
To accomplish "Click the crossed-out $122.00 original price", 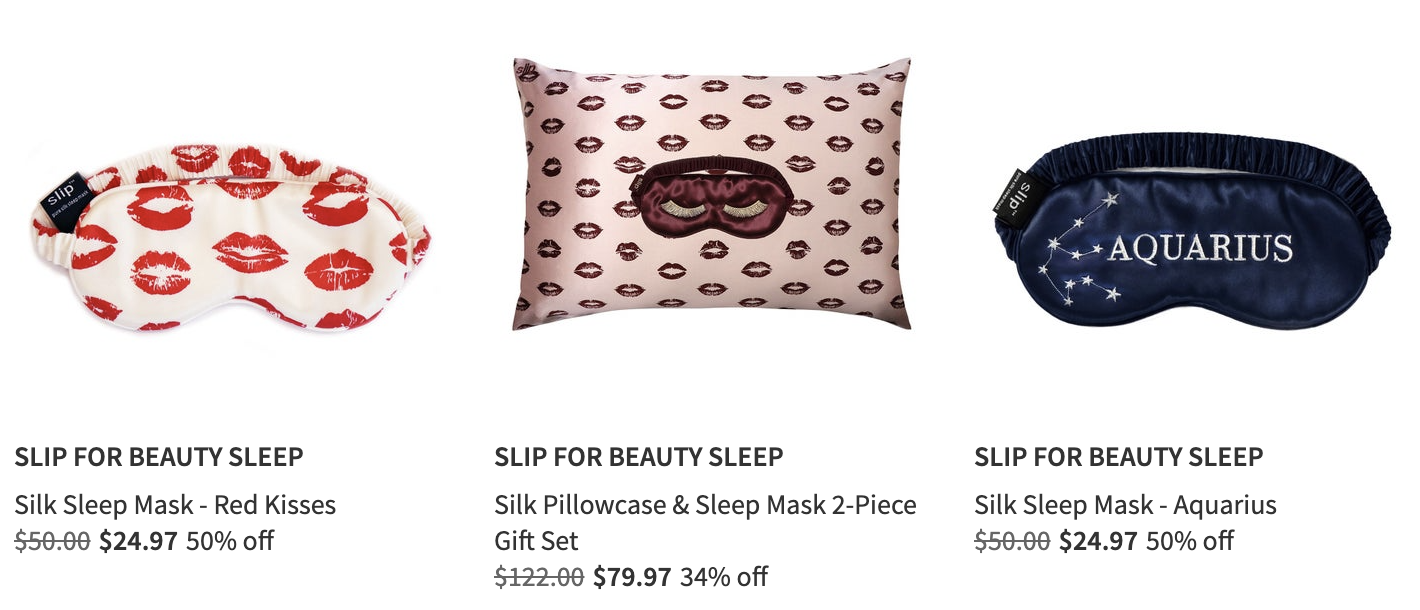I will (539, 577).
